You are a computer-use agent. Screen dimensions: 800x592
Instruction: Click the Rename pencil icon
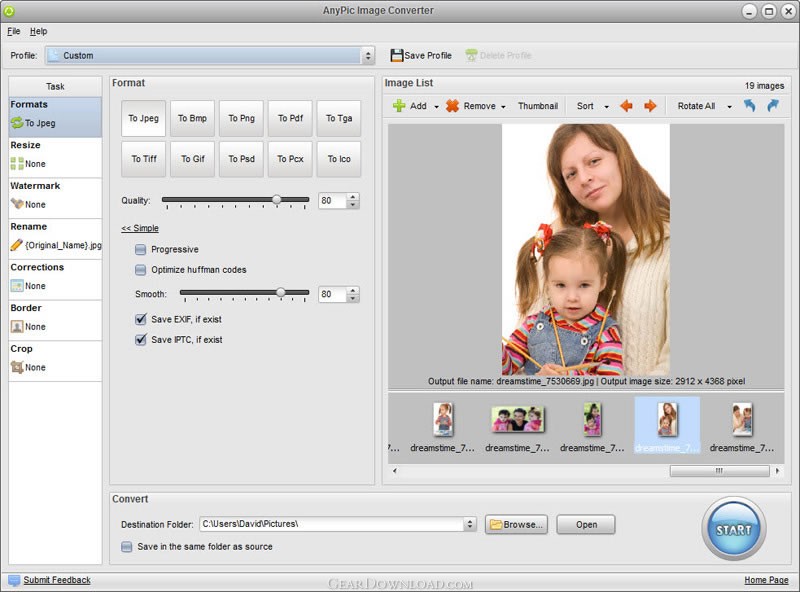[17, 245]
